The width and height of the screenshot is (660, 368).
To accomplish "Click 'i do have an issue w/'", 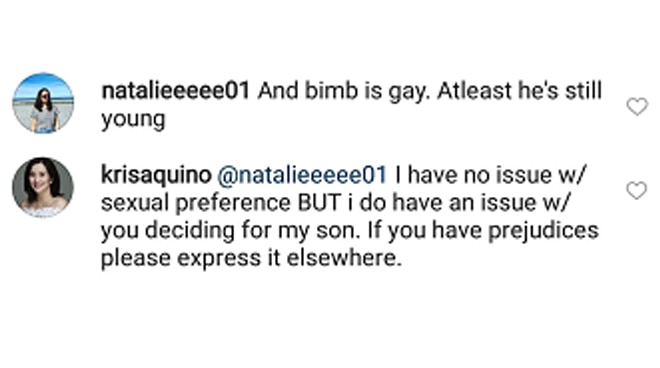I will click(459, 203).
